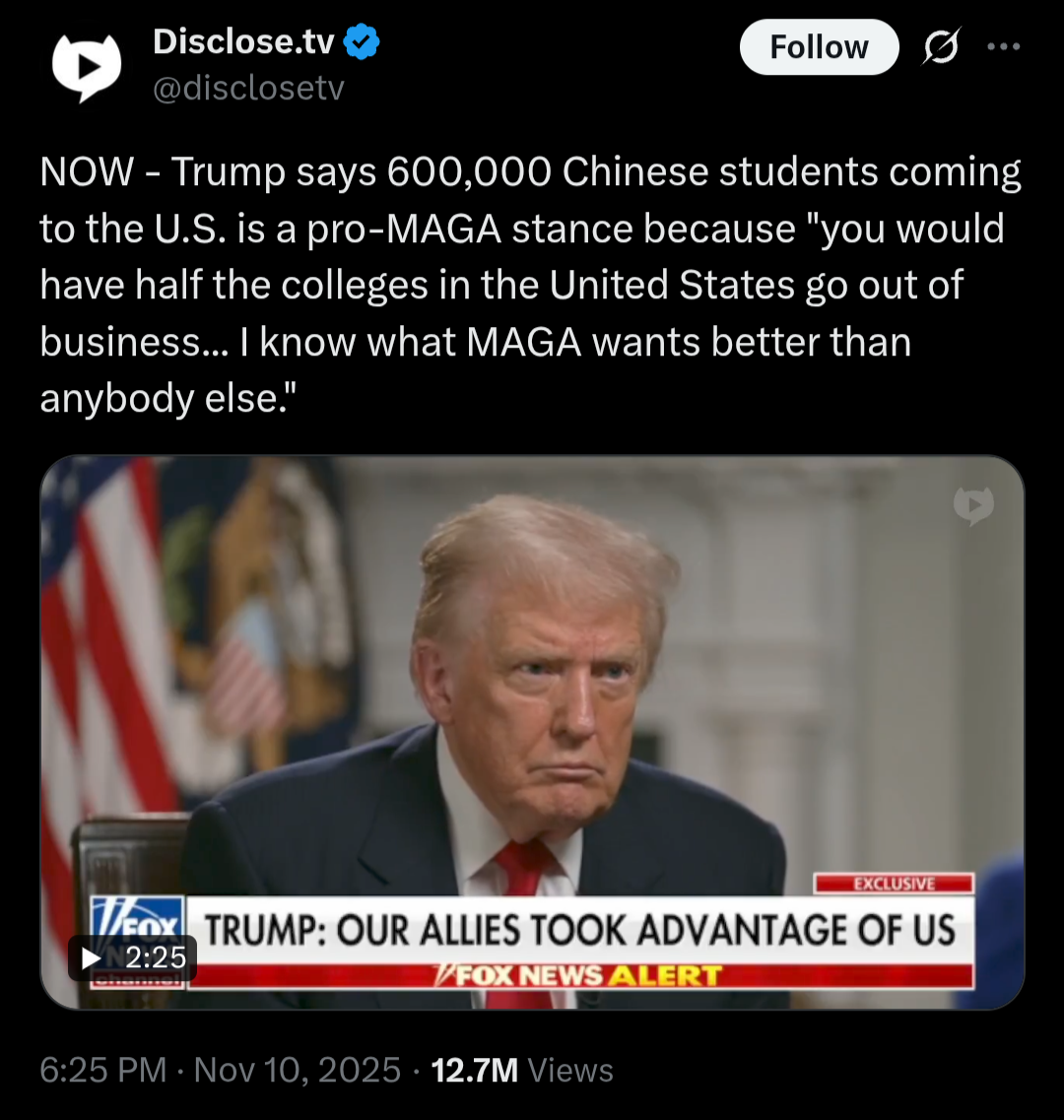Open the Disclose.tv profile avatar
This screenshot has width=1064, height=1120.
tap(87, 66)
